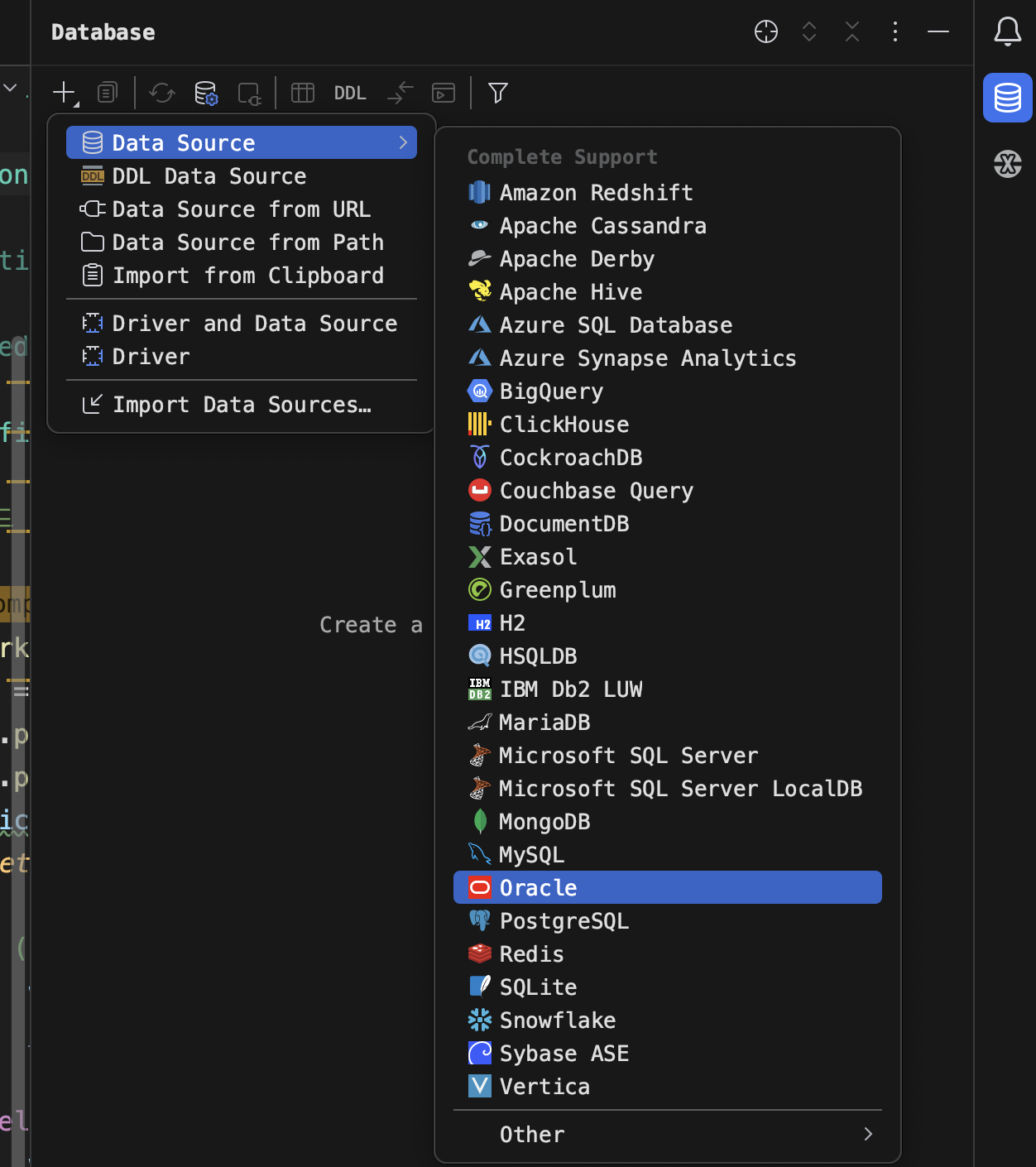Click the sidebar icon below Database button

click(1008, 164)
